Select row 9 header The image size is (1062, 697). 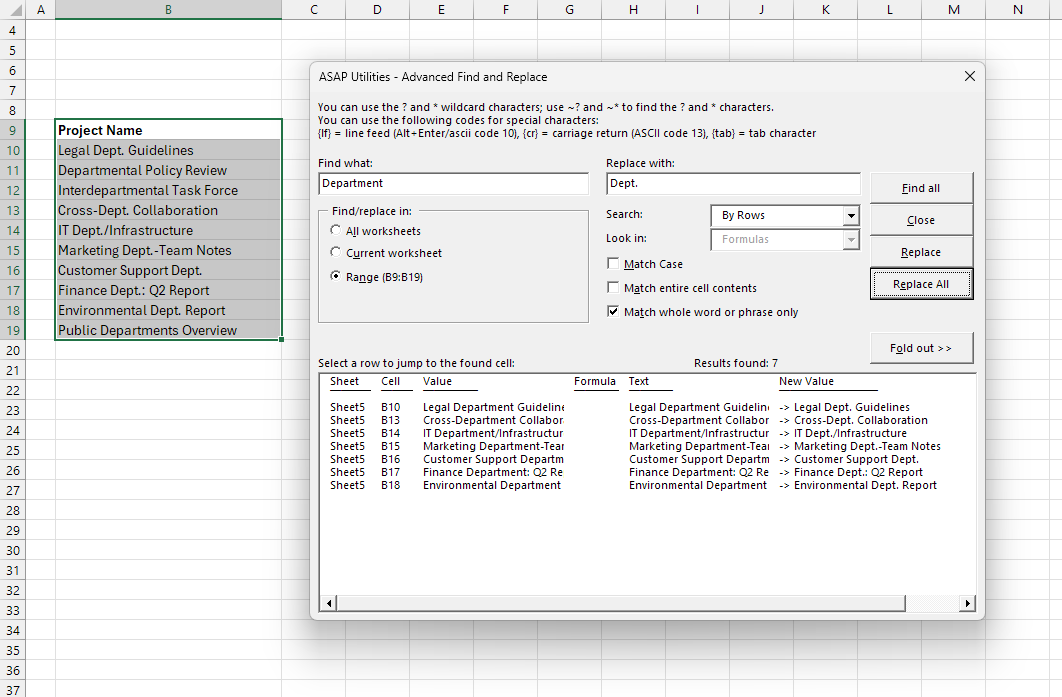[13, 130]
